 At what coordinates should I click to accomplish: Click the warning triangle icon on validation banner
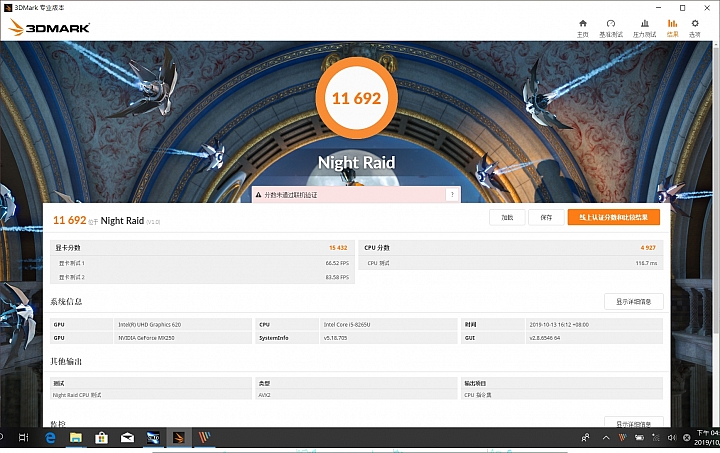pos(259,195)
